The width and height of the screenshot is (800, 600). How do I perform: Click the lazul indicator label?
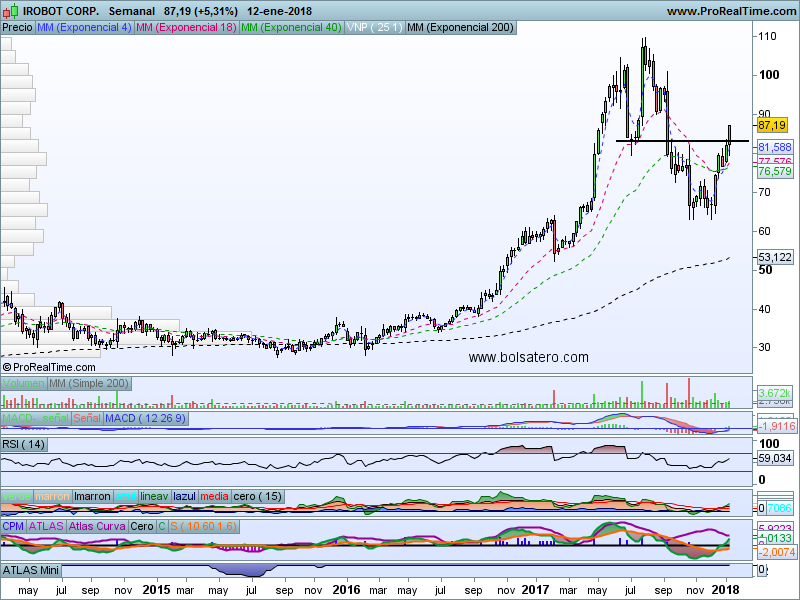pyautogui.click(x=184, y=496)
